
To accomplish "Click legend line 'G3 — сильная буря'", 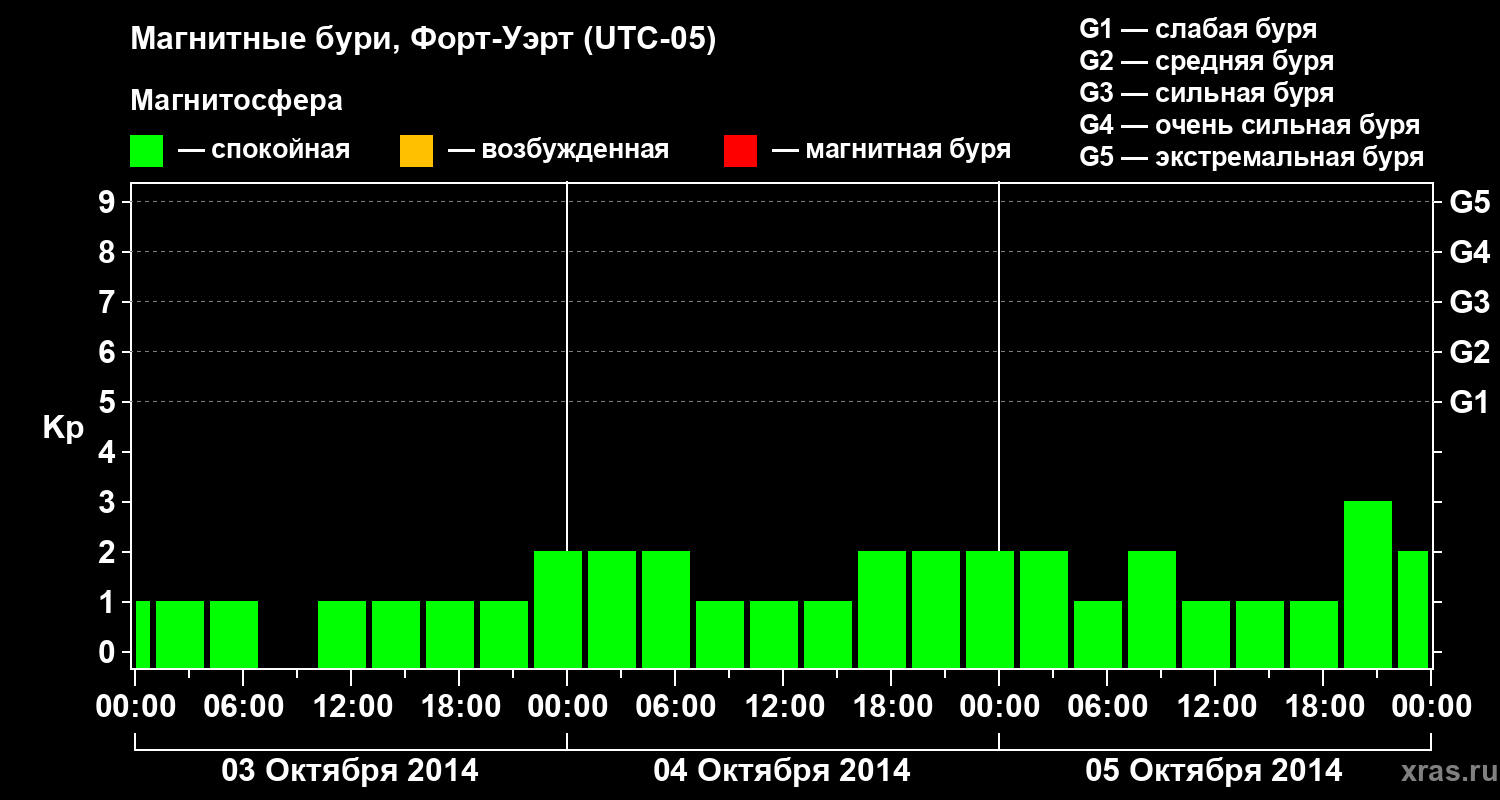I will tap(1206, 93).
